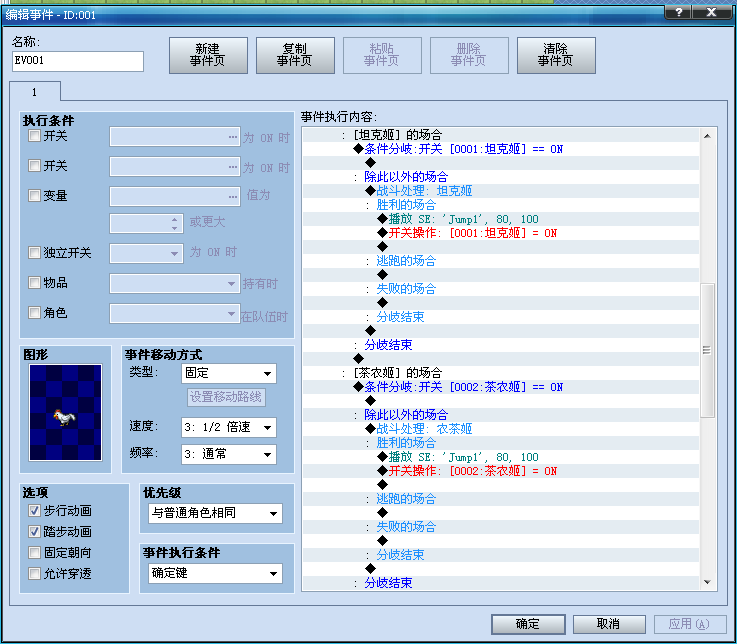Image resolution: width=737 pixels, height=644 pixels.
Task: Confirm with the 确定 button
Action: tap(528, 624)
